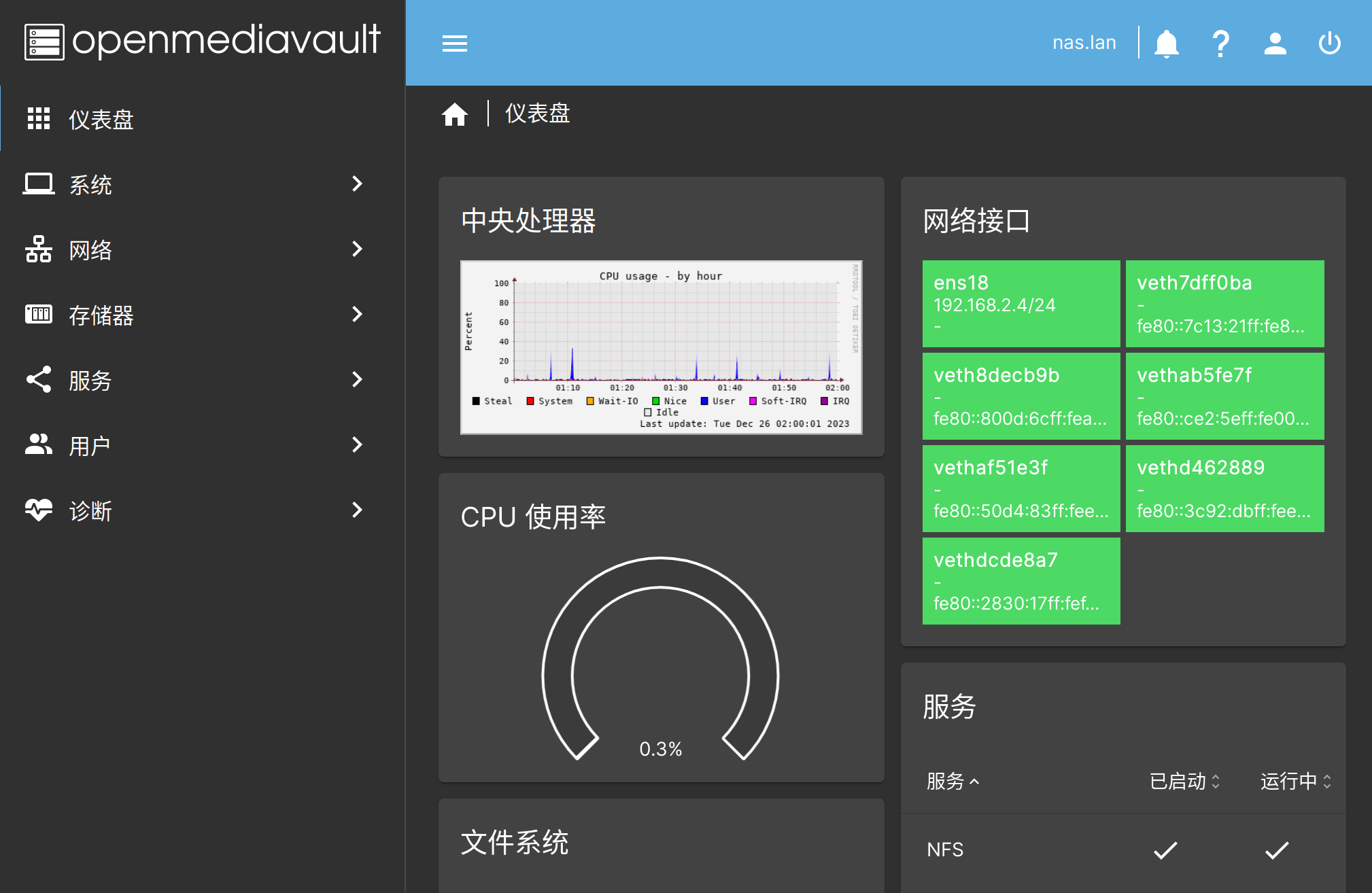1372x893 pixels.
Task: Click the people icon beside 用户
Action: (x=39, y=444)
